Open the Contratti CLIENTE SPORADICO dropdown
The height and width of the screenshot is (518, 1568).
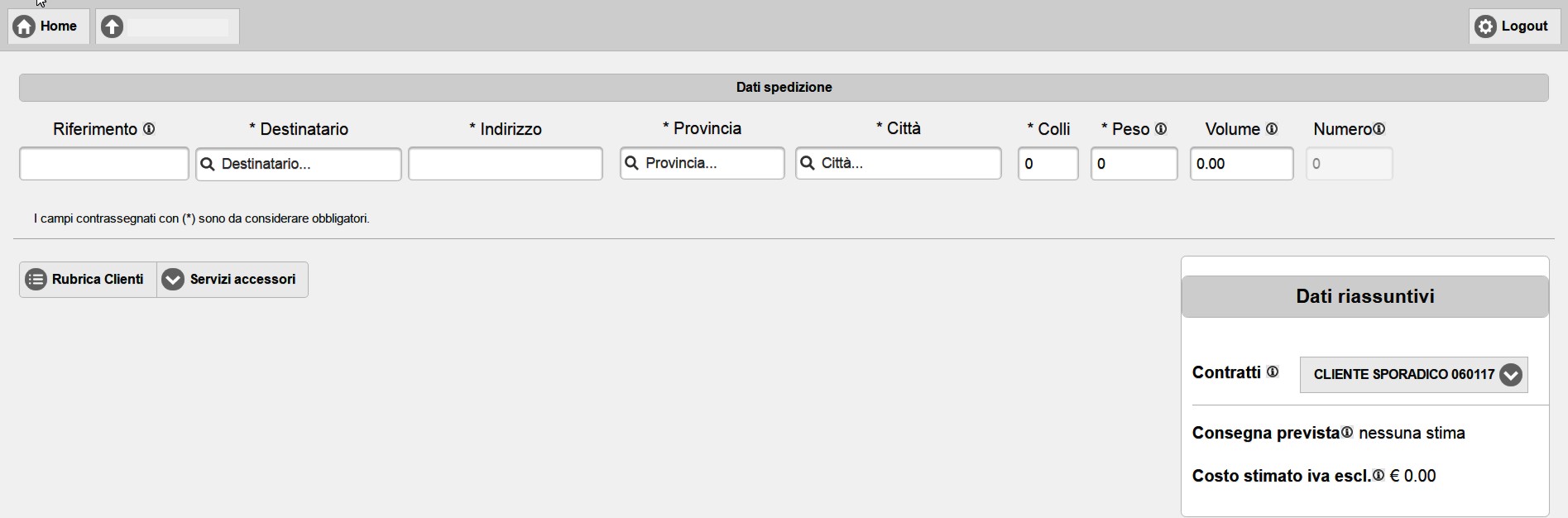1413,375
